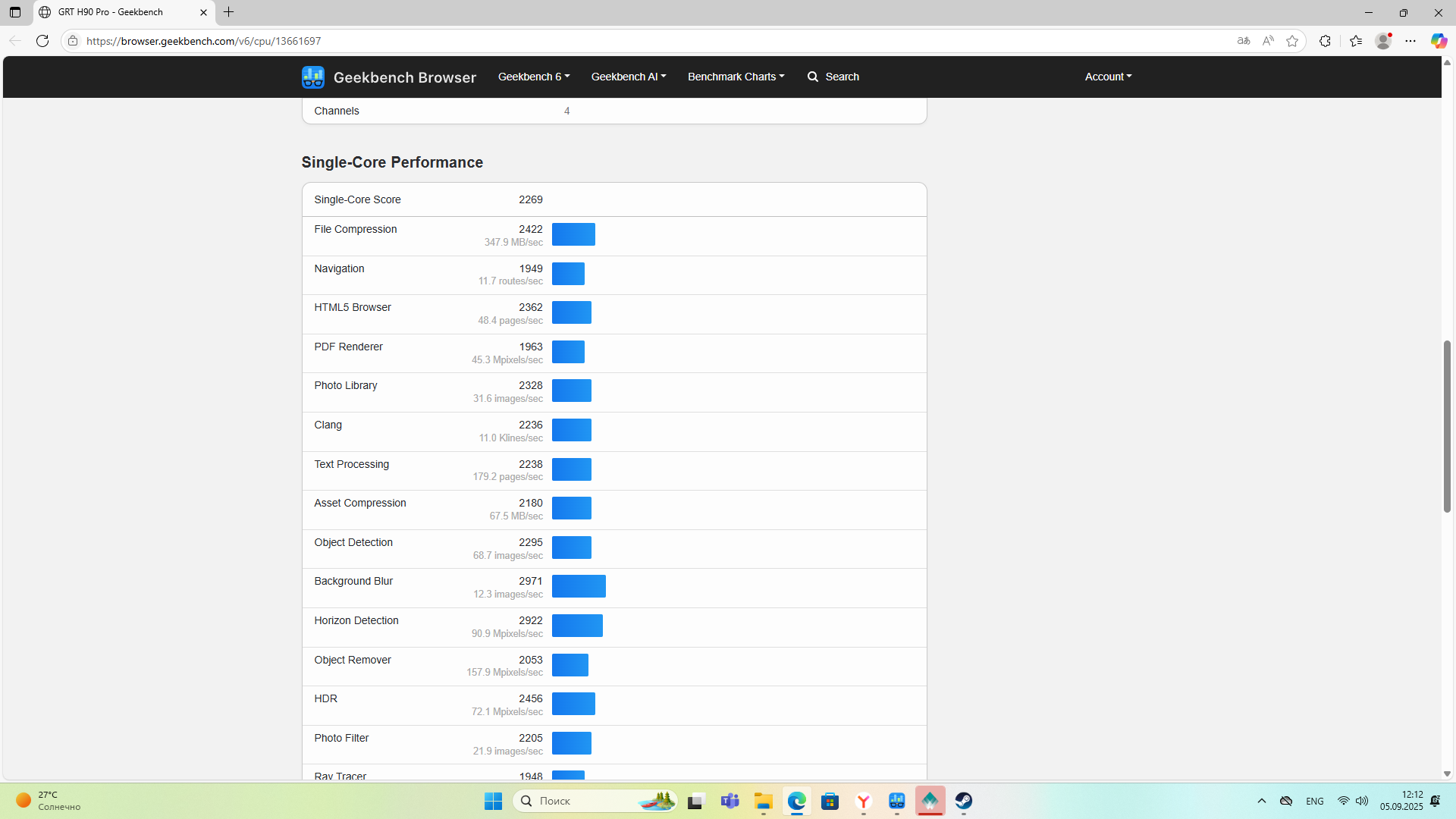
Task: Add page to favorites star icon
Action: tap(1292, 41)
